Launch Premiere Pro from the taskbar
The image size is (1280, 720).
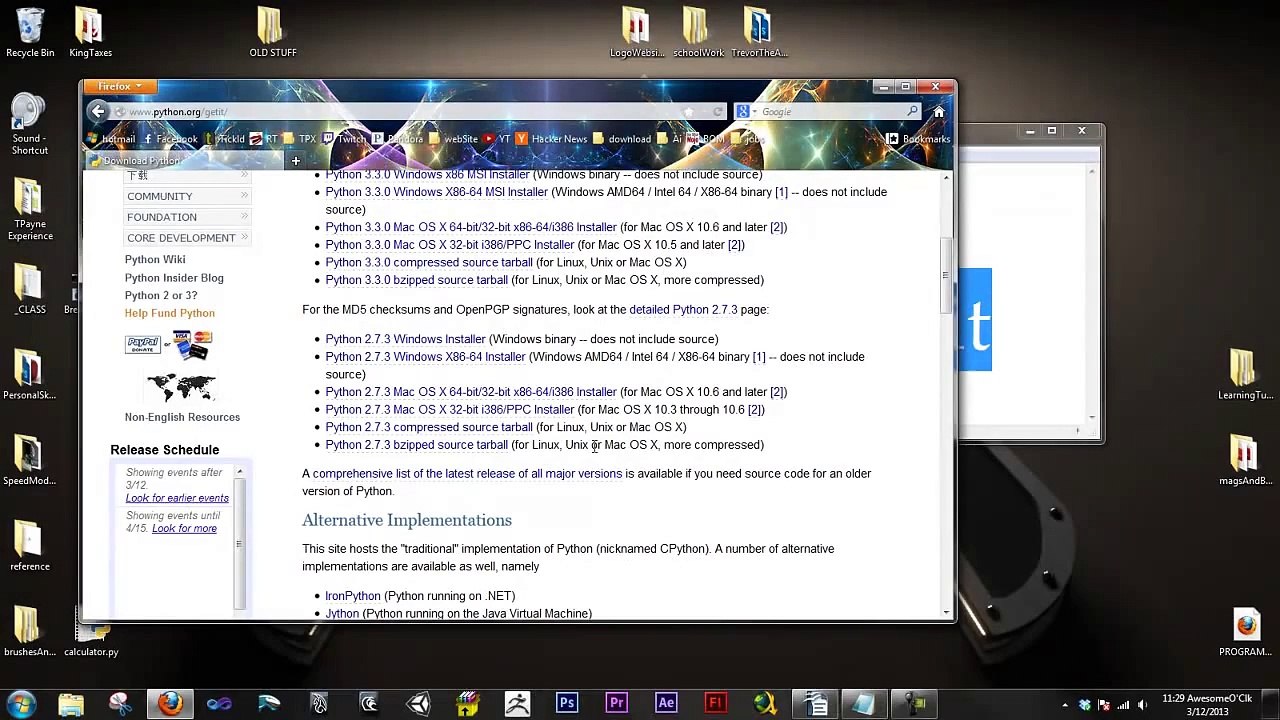tap(616, 704)
